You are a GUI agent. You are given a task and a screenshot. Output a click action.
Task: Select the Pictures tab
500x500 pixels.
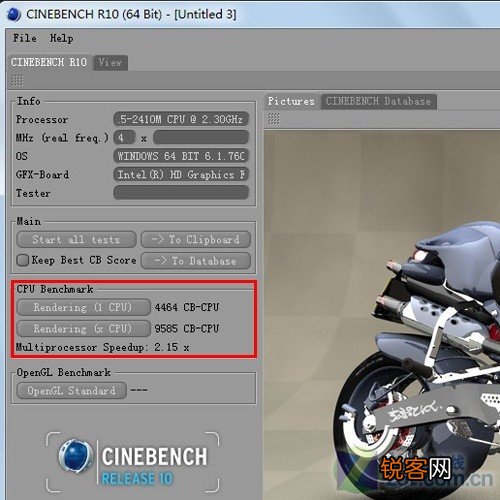coord(291,101)
